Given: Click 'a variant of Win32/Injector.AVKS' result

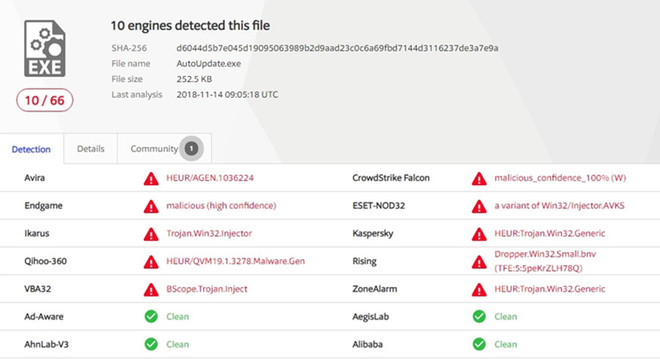Looking at the screenshot, I should (x=559, y=206).
